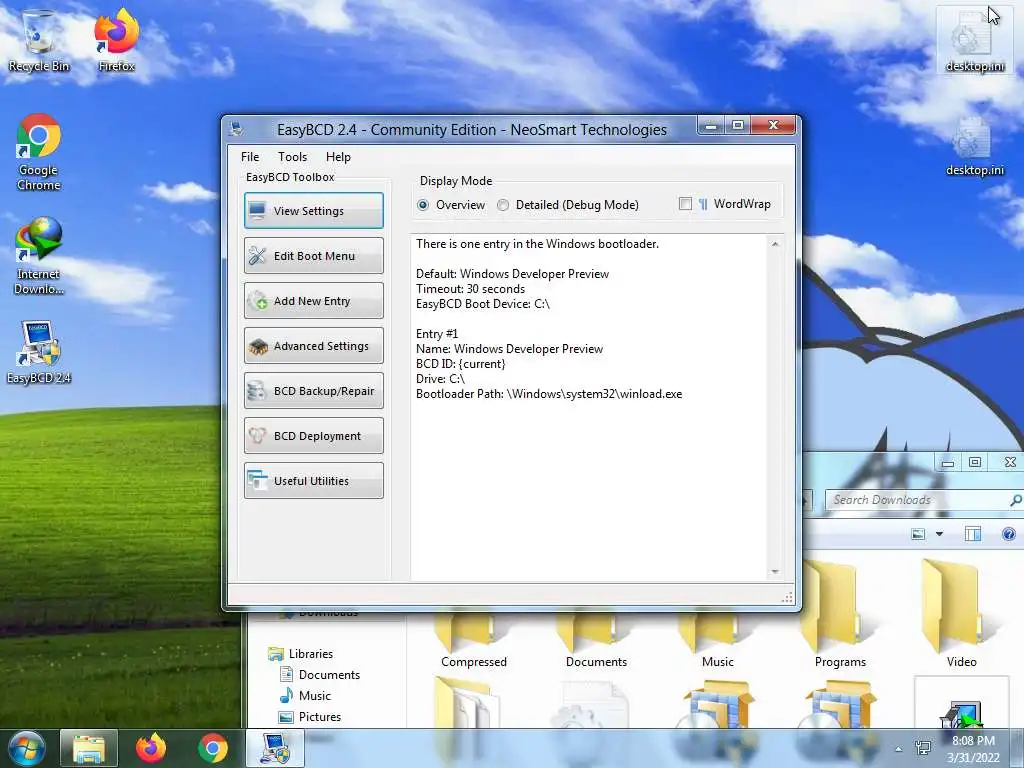Viewport: 1024px width, 768px height.
Task: Select the Overview display mode
Action: [451, 204]
